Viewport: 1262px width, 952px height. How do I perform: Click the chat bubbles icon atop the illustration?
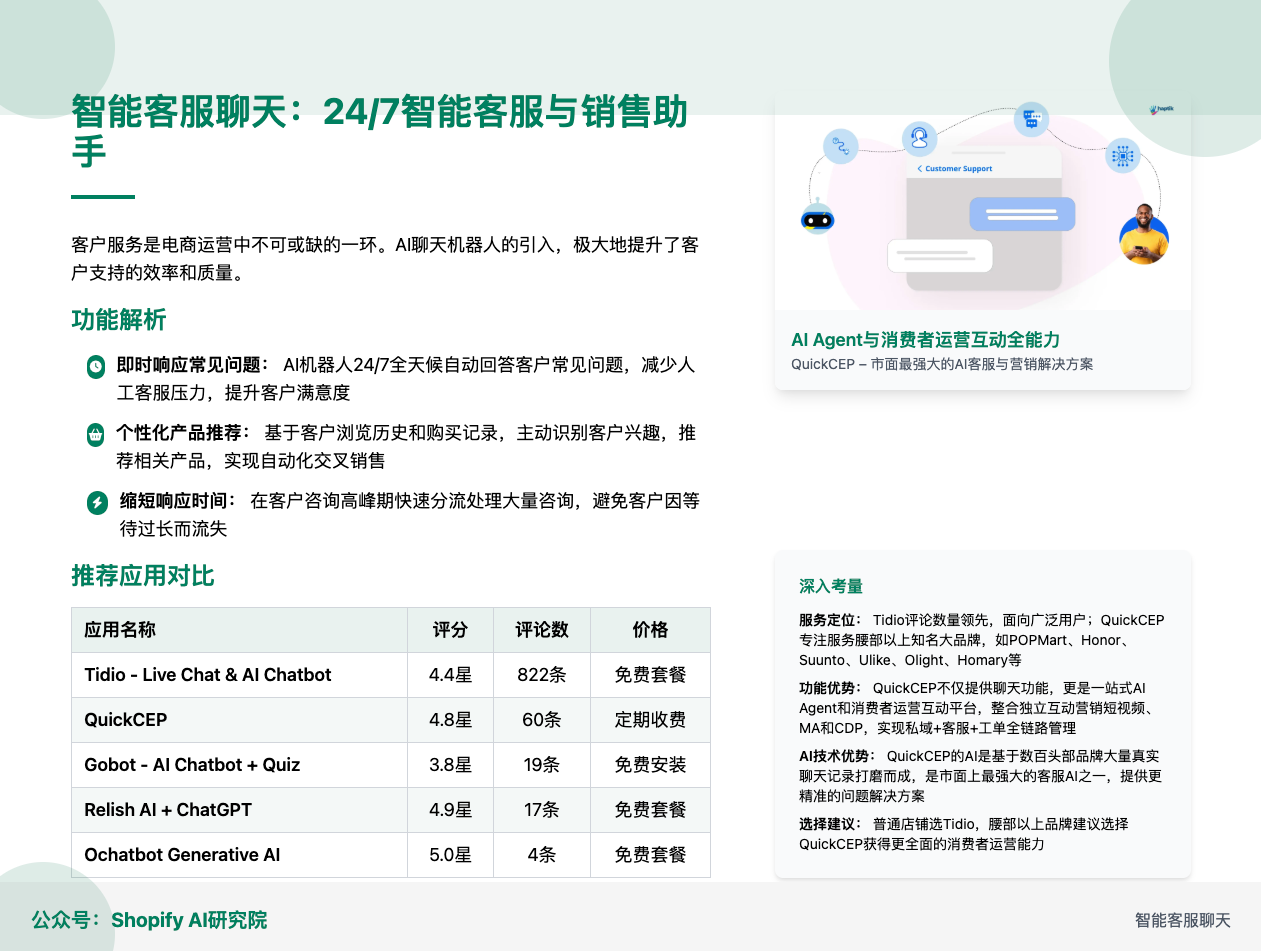coord(1031,119)
